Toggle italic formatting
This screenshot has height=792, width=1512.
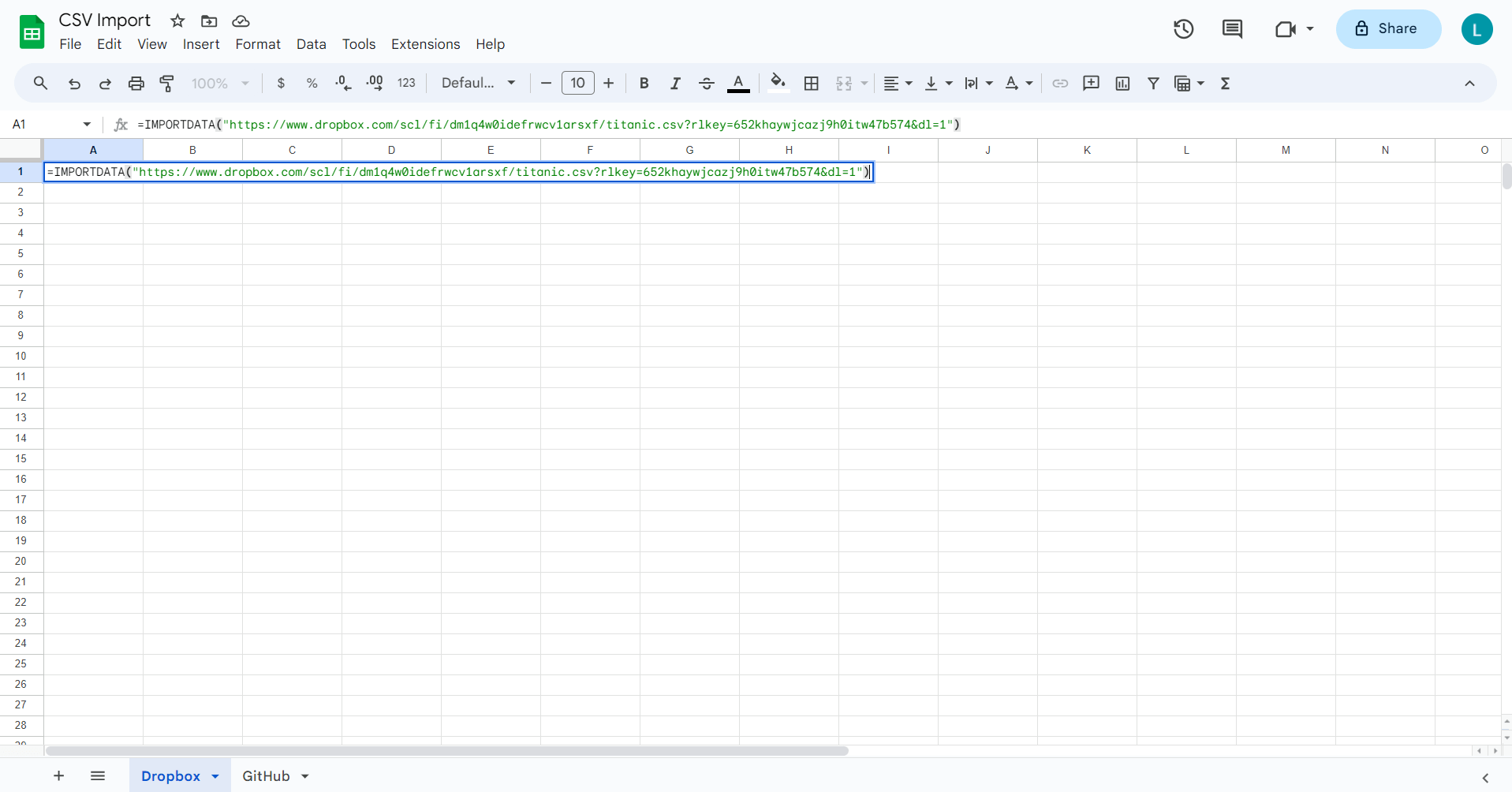click(675, 83)
